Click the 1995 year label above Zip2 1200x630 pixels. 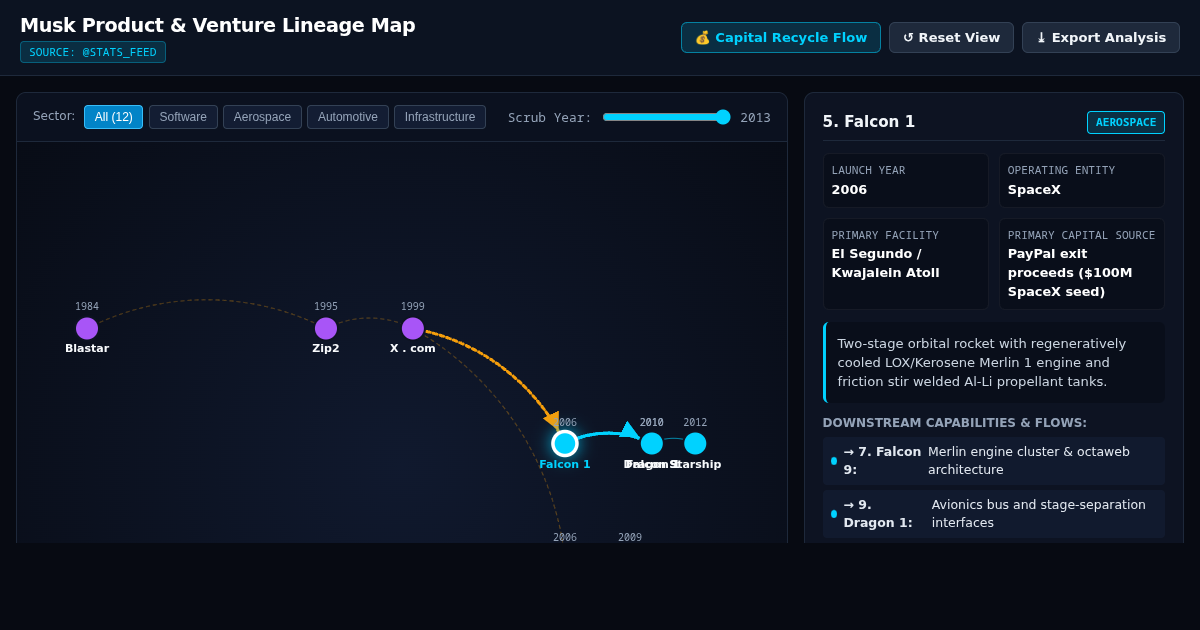326,307
